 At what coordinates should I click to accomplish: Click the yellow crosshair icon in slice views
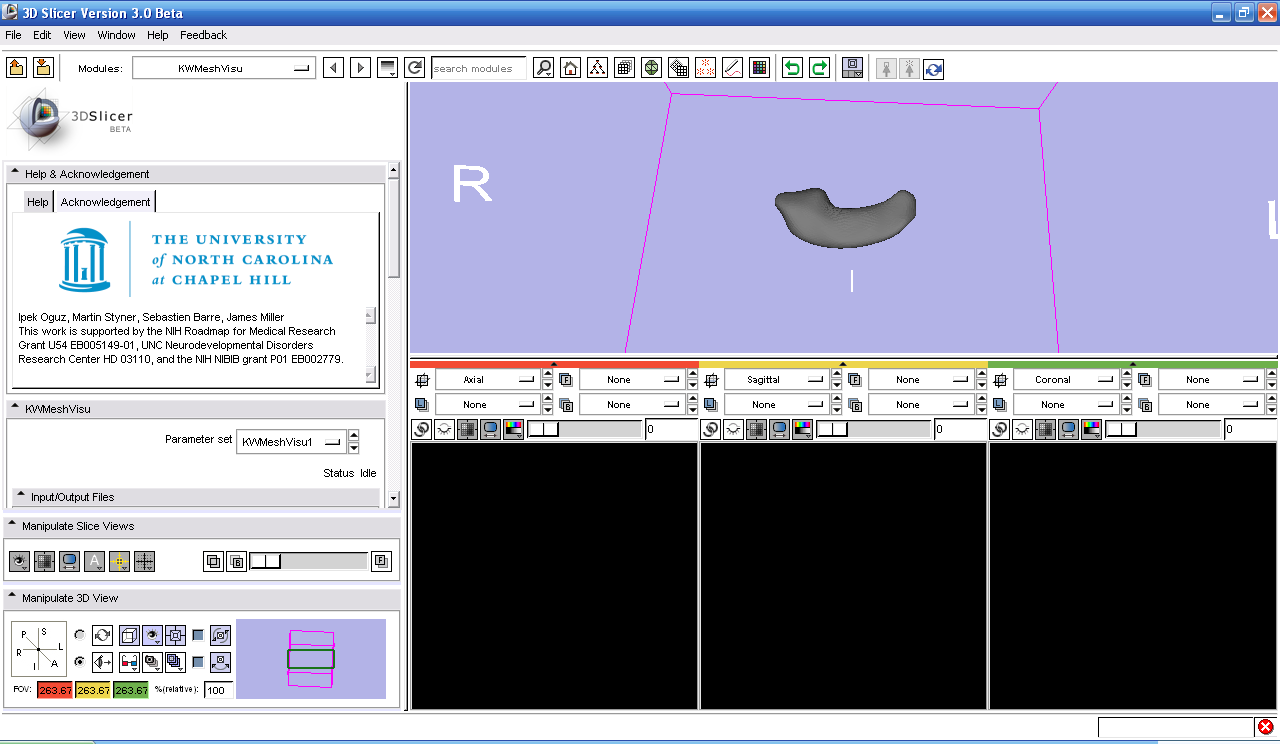119,562
